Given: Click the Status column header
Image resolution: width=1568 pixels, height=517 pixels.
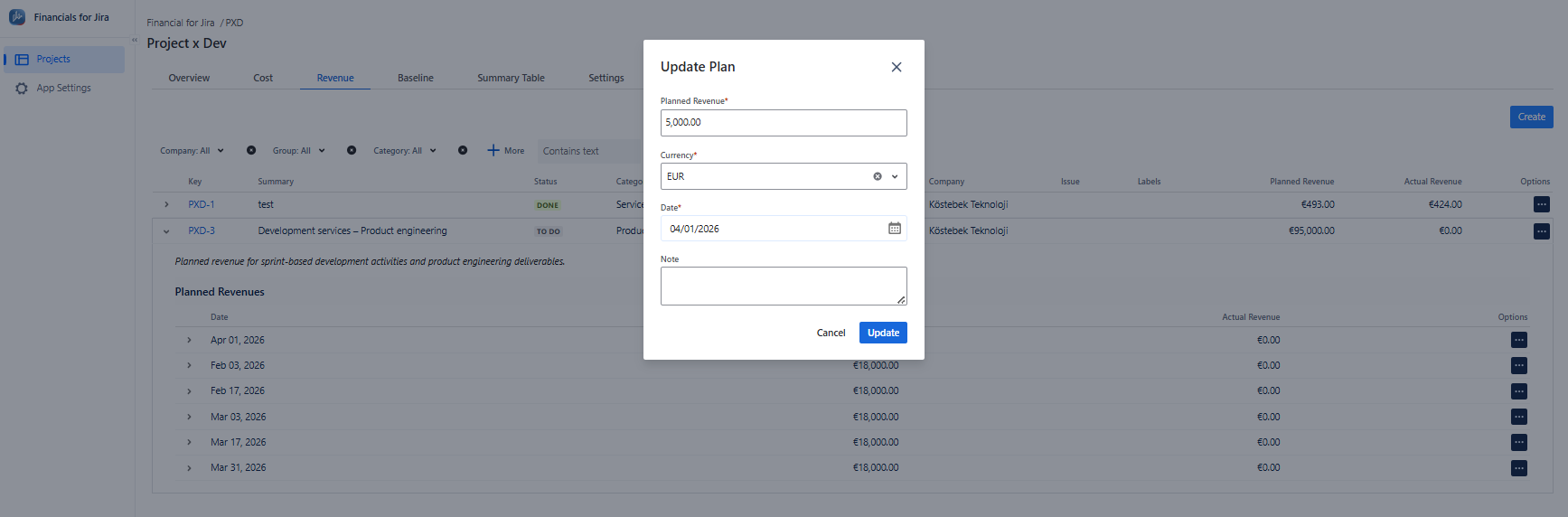Looking at the screenshot, I should [x=546, y=182].
